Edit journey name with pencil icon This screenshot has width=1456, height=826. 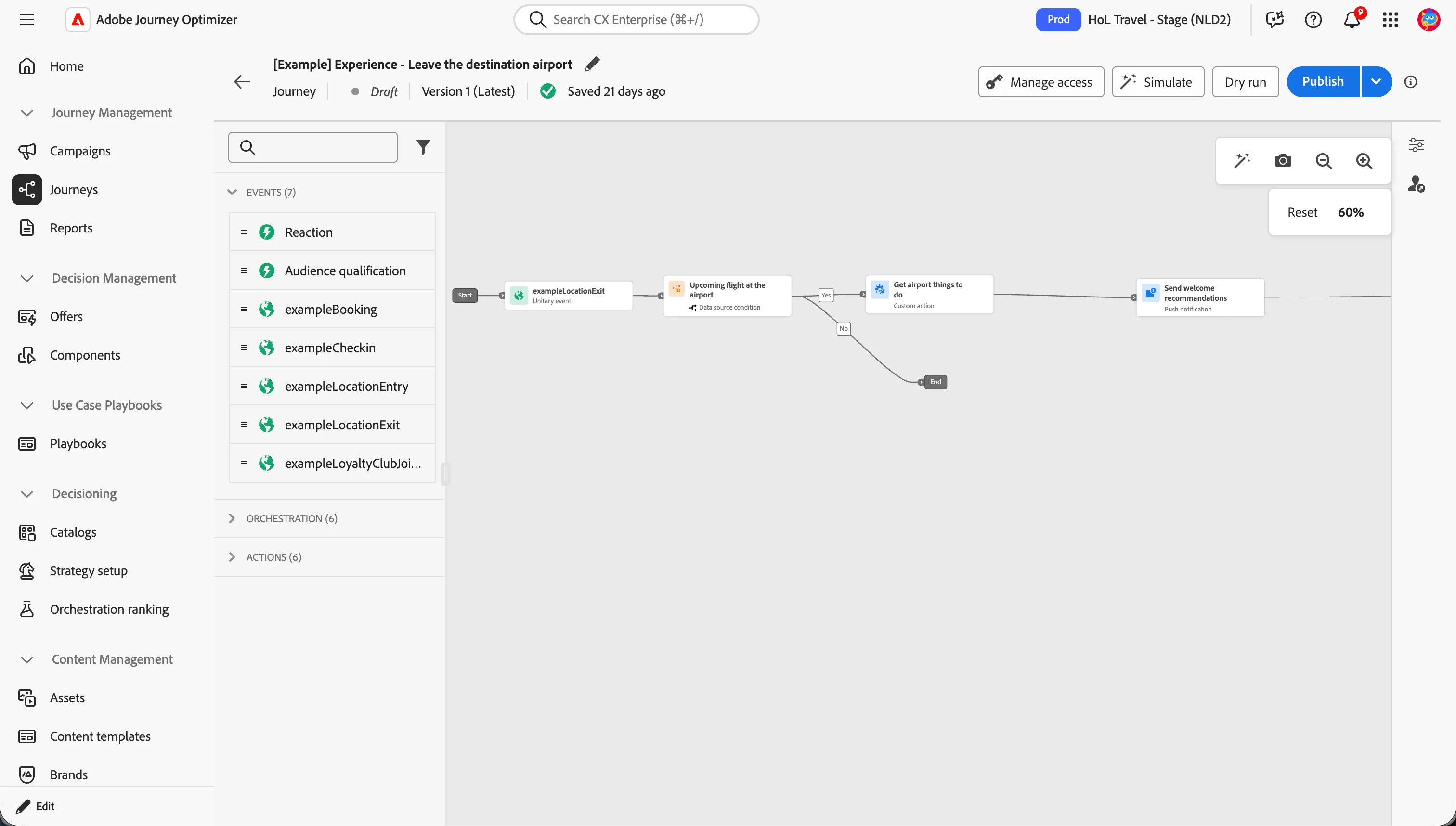click(592, 64)
